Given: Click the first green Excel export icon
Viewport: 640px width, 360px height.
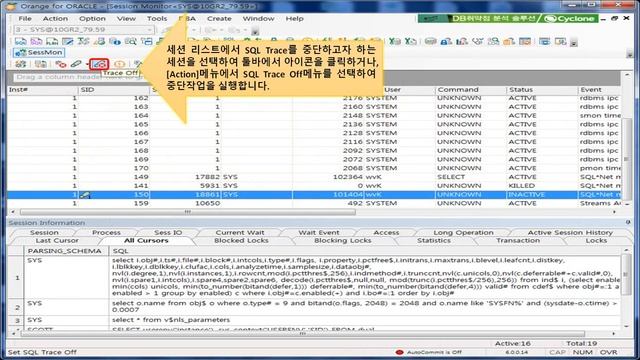Looking at the screenshot, I should click(x=395, y=41).
